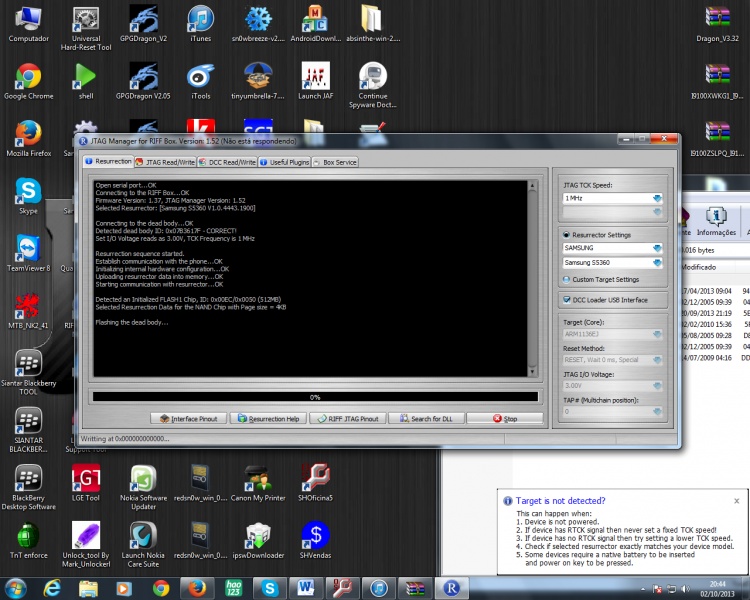Launch iTools desktop icon
The width and height of the screenshot is (750, 600).
point(200,81)
